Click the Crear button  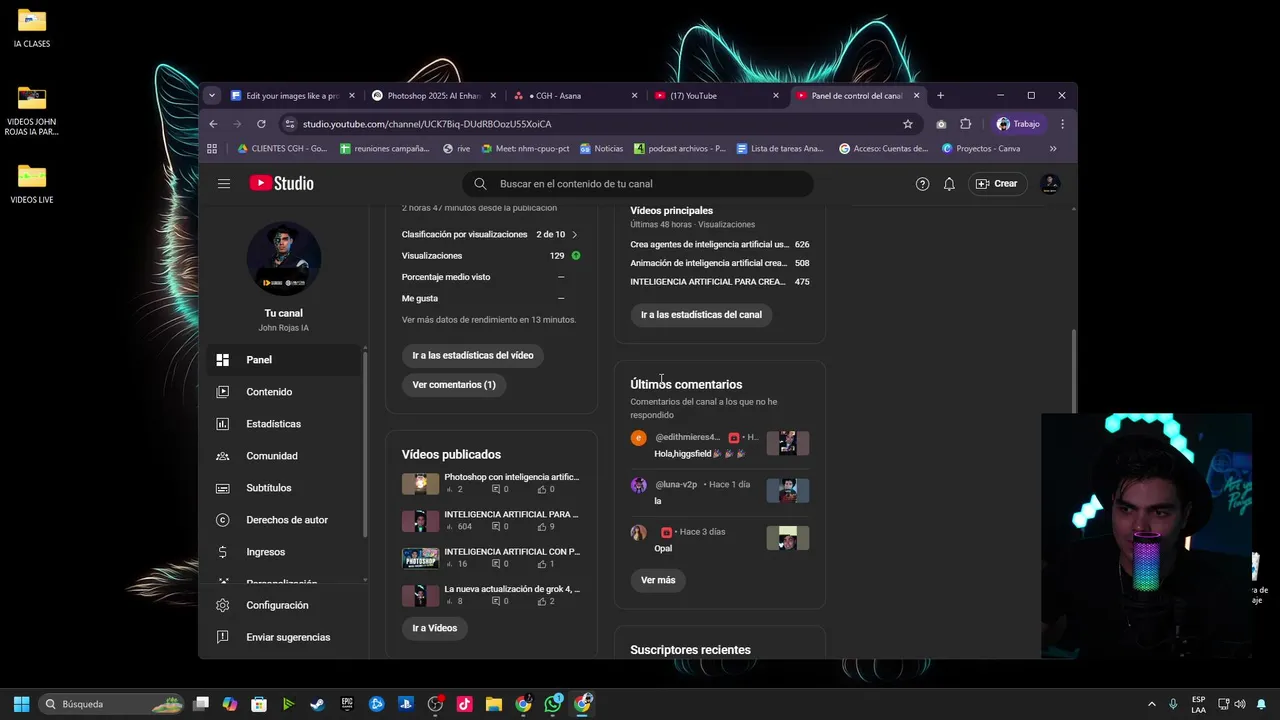(x=996, y=184)
